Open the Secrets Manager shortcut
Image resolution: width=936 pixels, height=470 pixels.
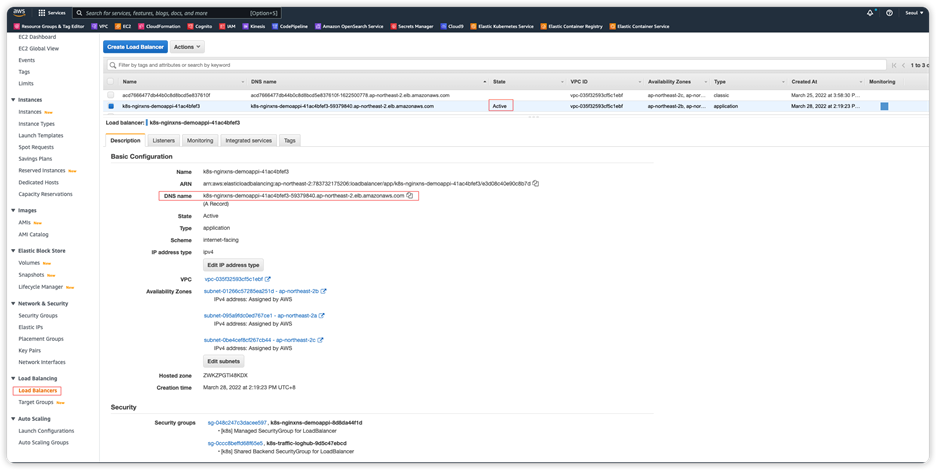click(412, 26)
